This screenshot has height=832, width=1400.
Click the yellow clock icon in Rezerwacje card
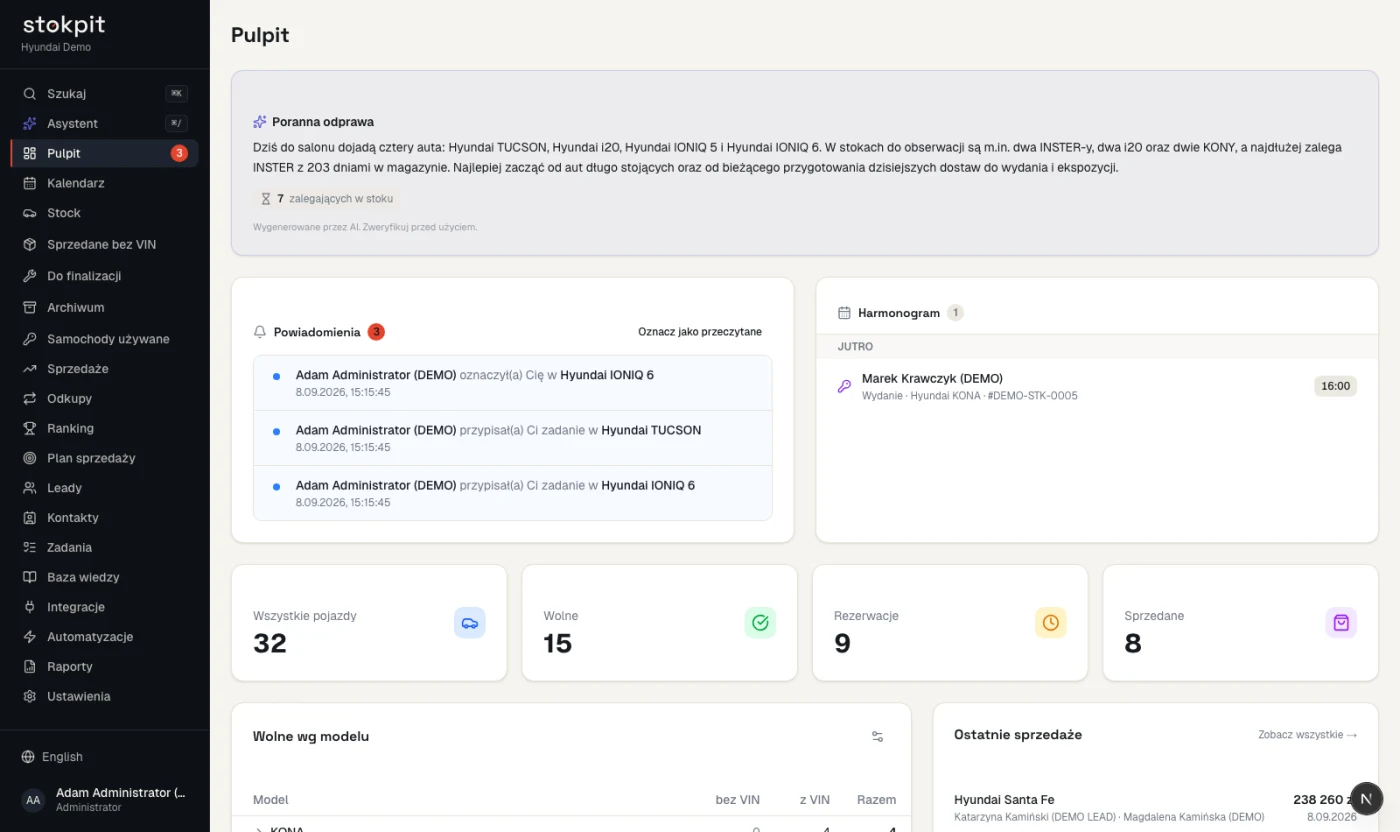[x=1050, y=623]
